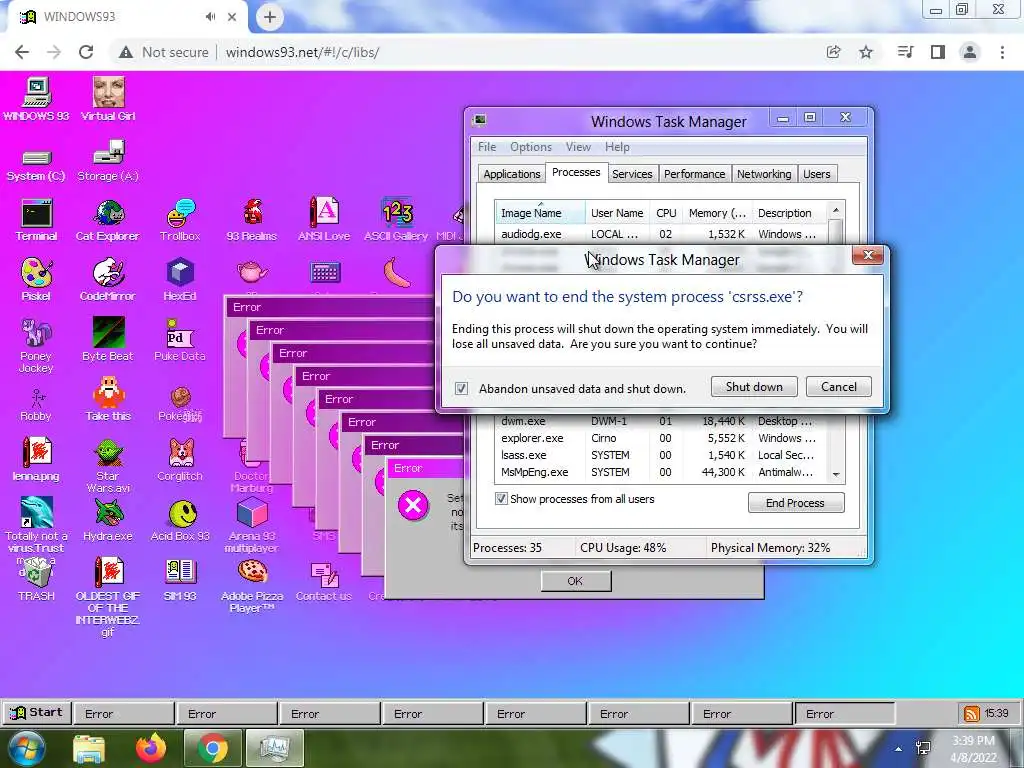Image resolution: width=1024 pixels, height=768 pixels.
Task: Launch the Terminal desktop icon
Action: [x=37, y=220]
